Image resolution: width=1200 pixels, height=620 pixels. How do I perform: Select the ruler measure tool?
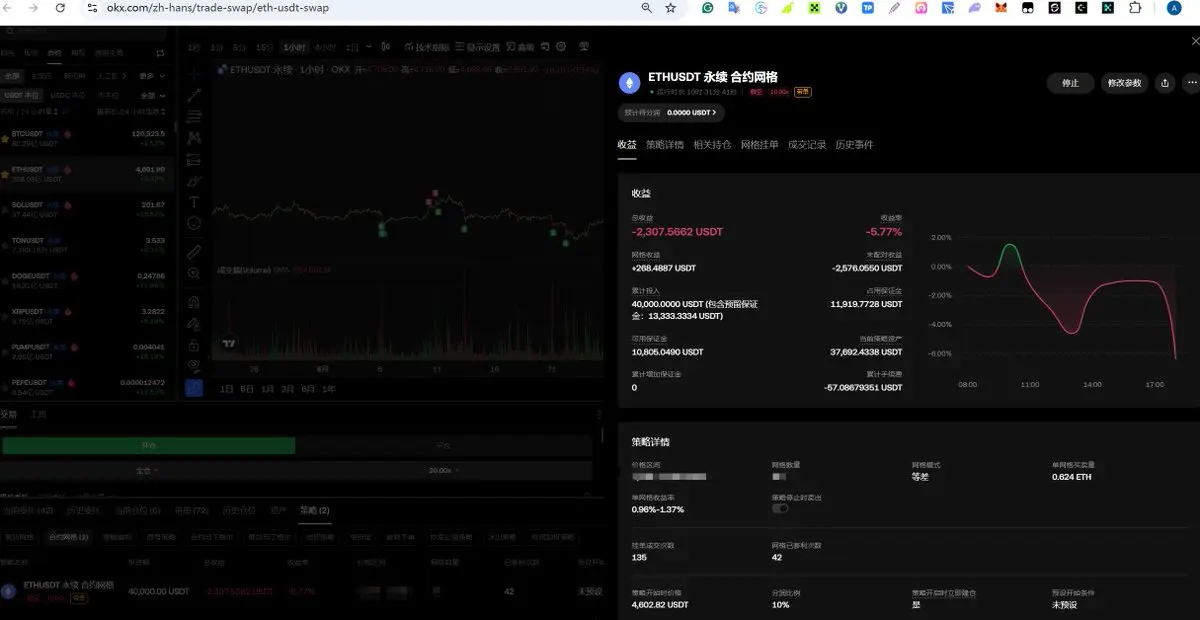coord(194,251)
